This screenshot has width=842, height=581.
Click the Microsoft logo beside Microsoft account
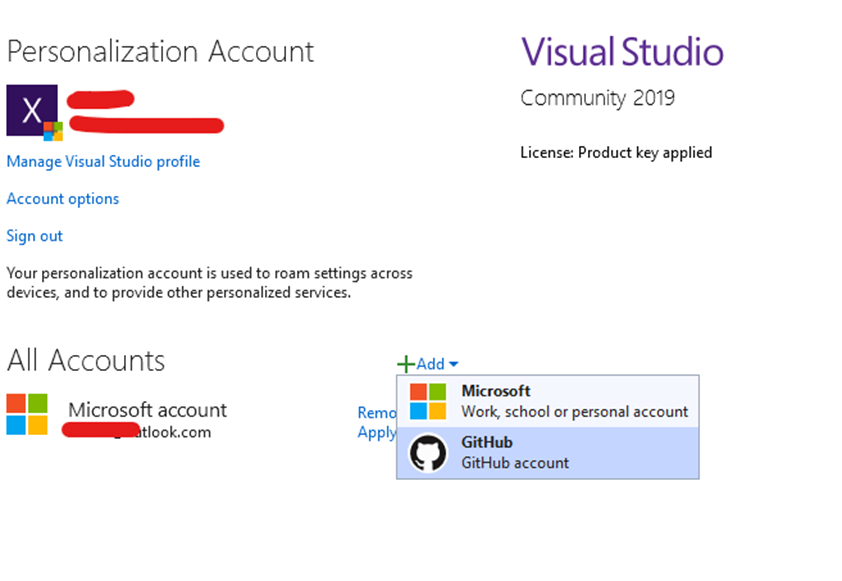pos(27,414)
